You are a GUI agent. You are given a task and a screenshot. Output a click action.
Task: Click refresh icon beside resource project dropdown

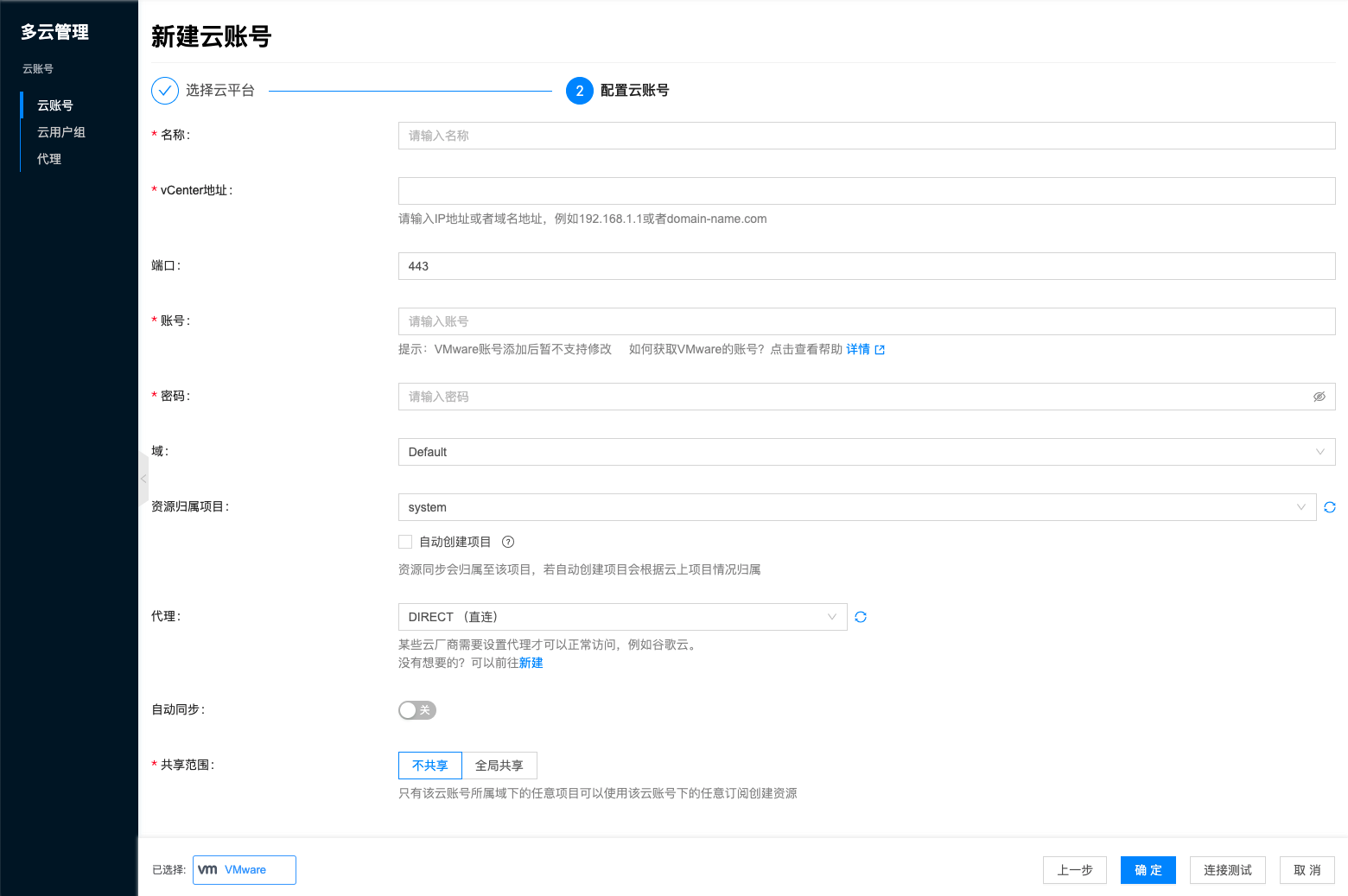(1329, 507)
